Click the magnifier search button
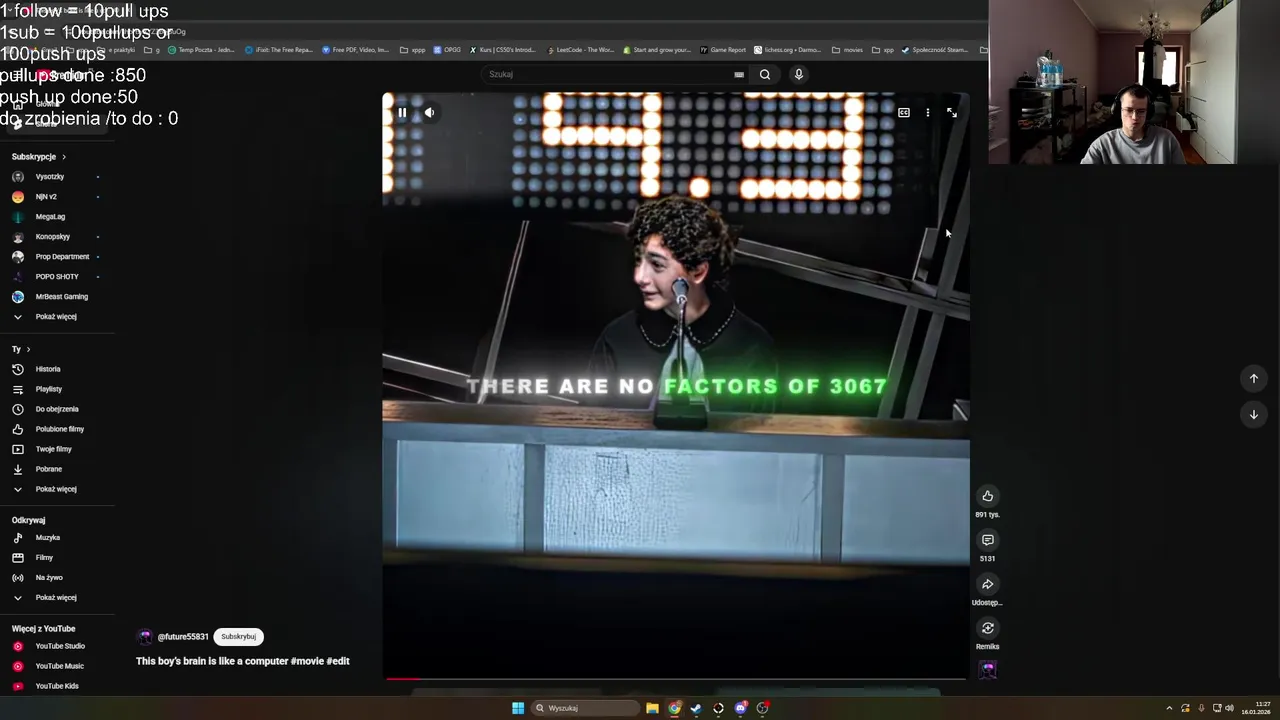 point(765,74)
